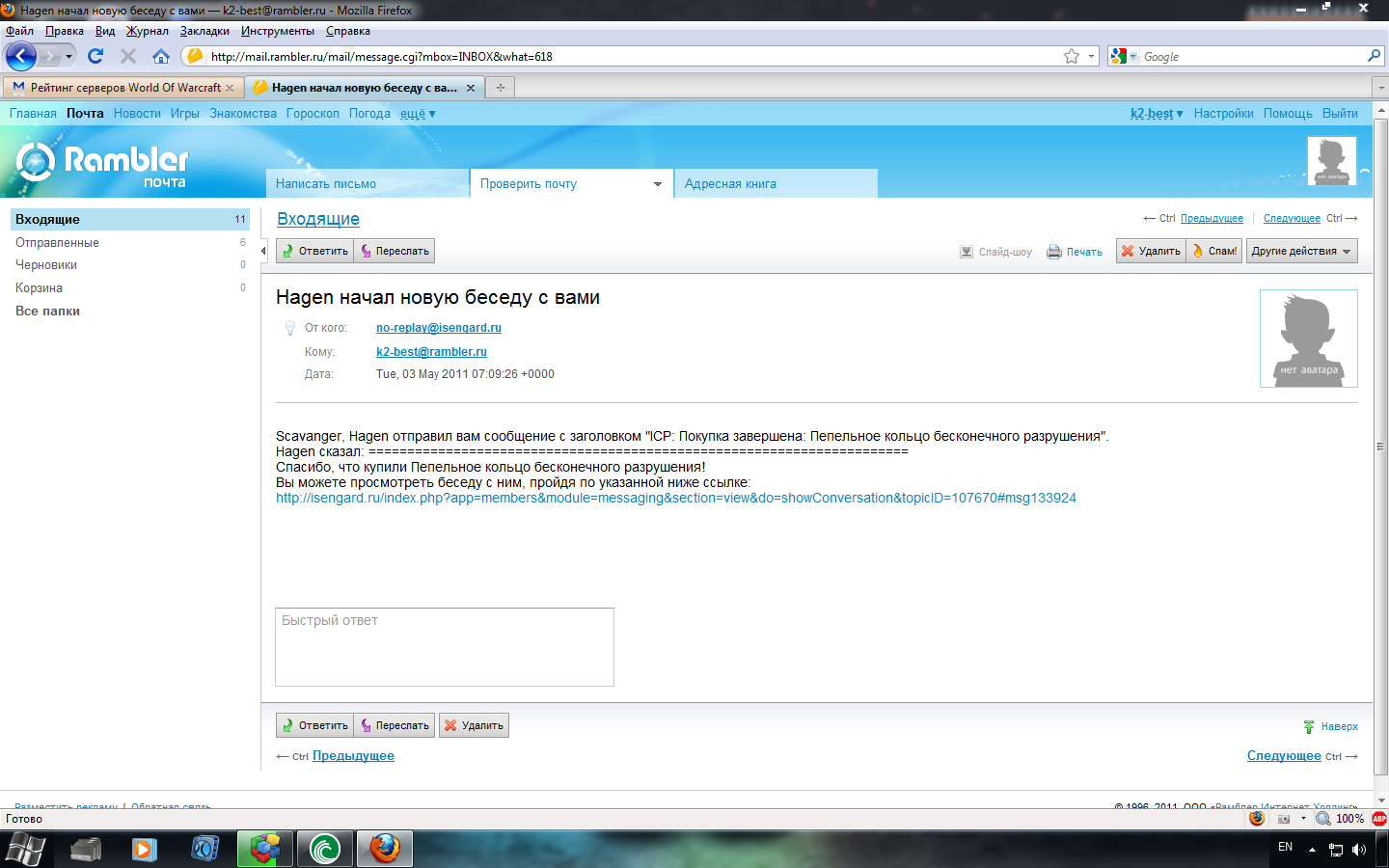Open the isengard.ru conversation link
The height and width of the screenshot is (868, 1389).
coord(675,499)
